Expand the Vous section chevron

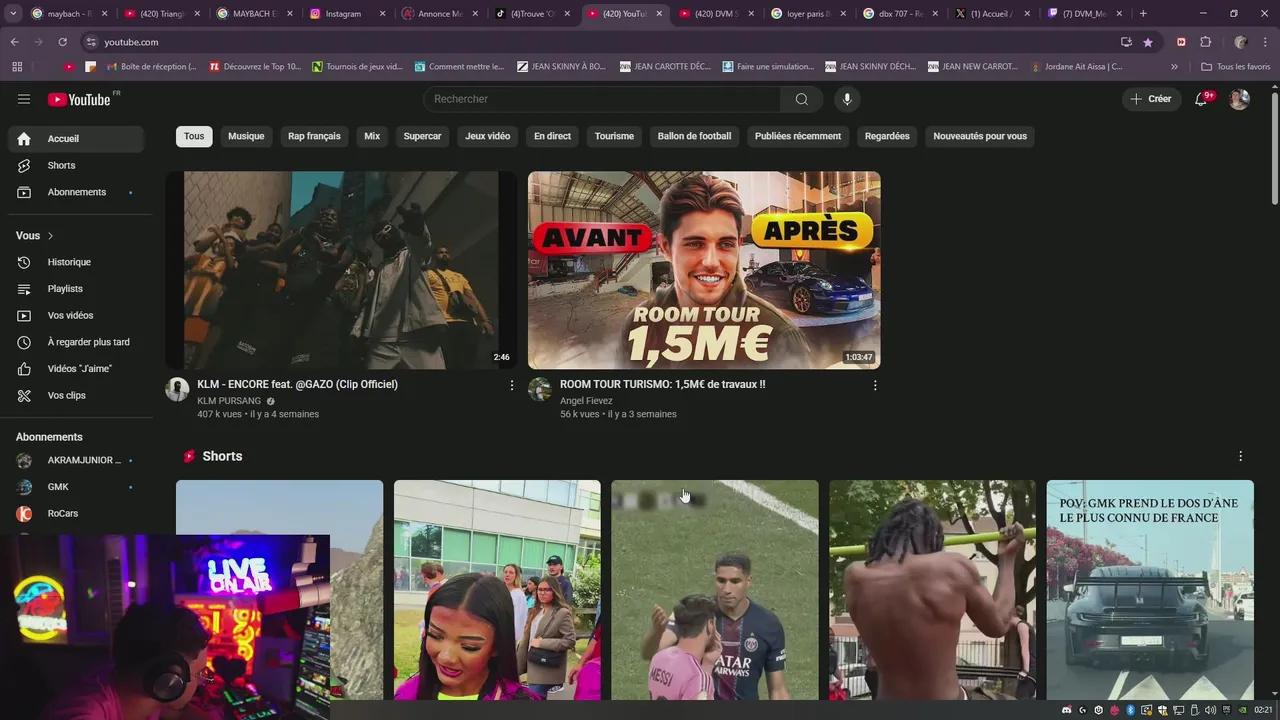(x=50, y=236)
